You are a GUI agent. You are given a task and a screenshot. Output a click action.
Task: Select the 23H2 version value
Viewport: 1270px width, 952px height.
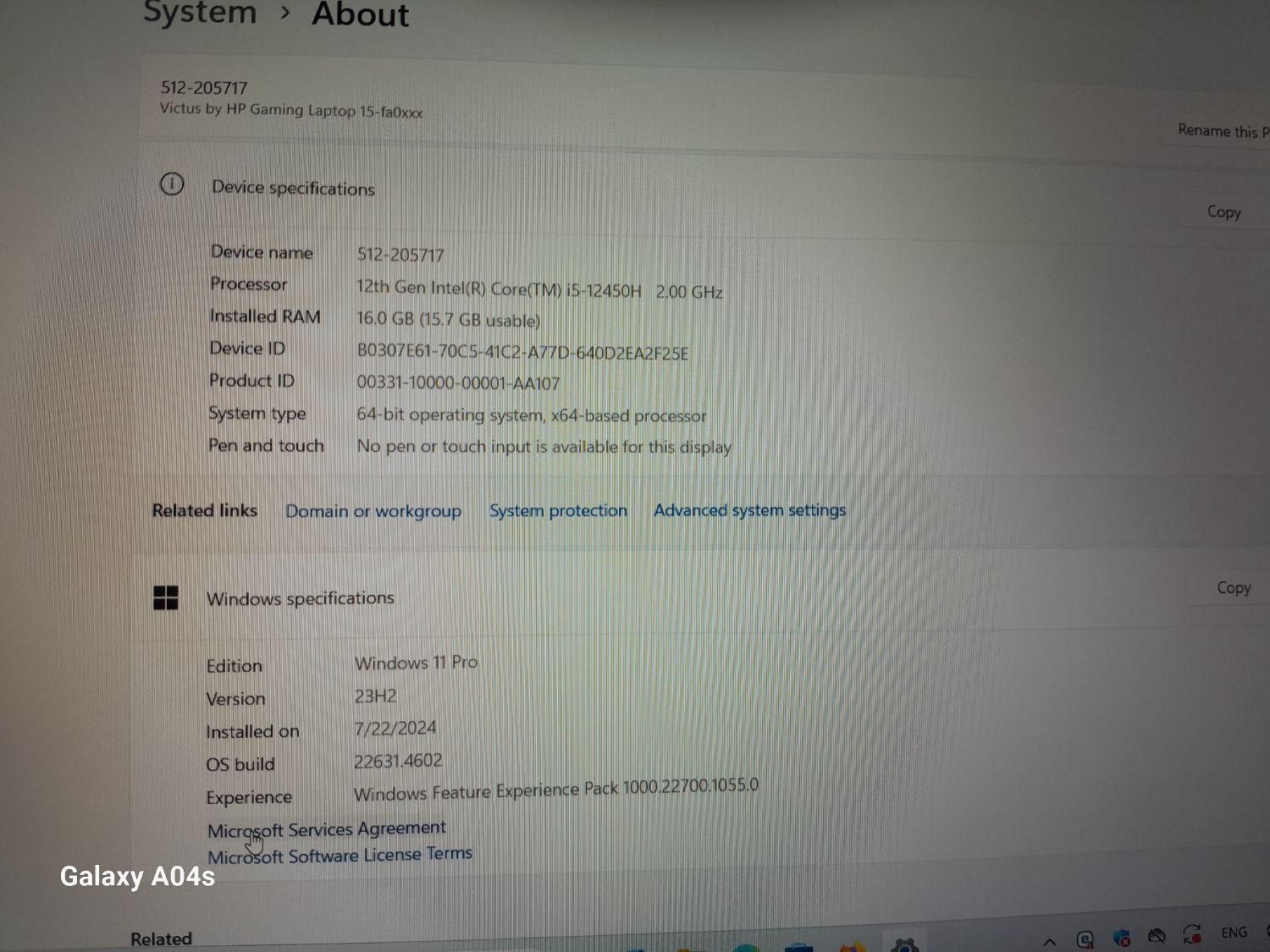tap(375, 696)
